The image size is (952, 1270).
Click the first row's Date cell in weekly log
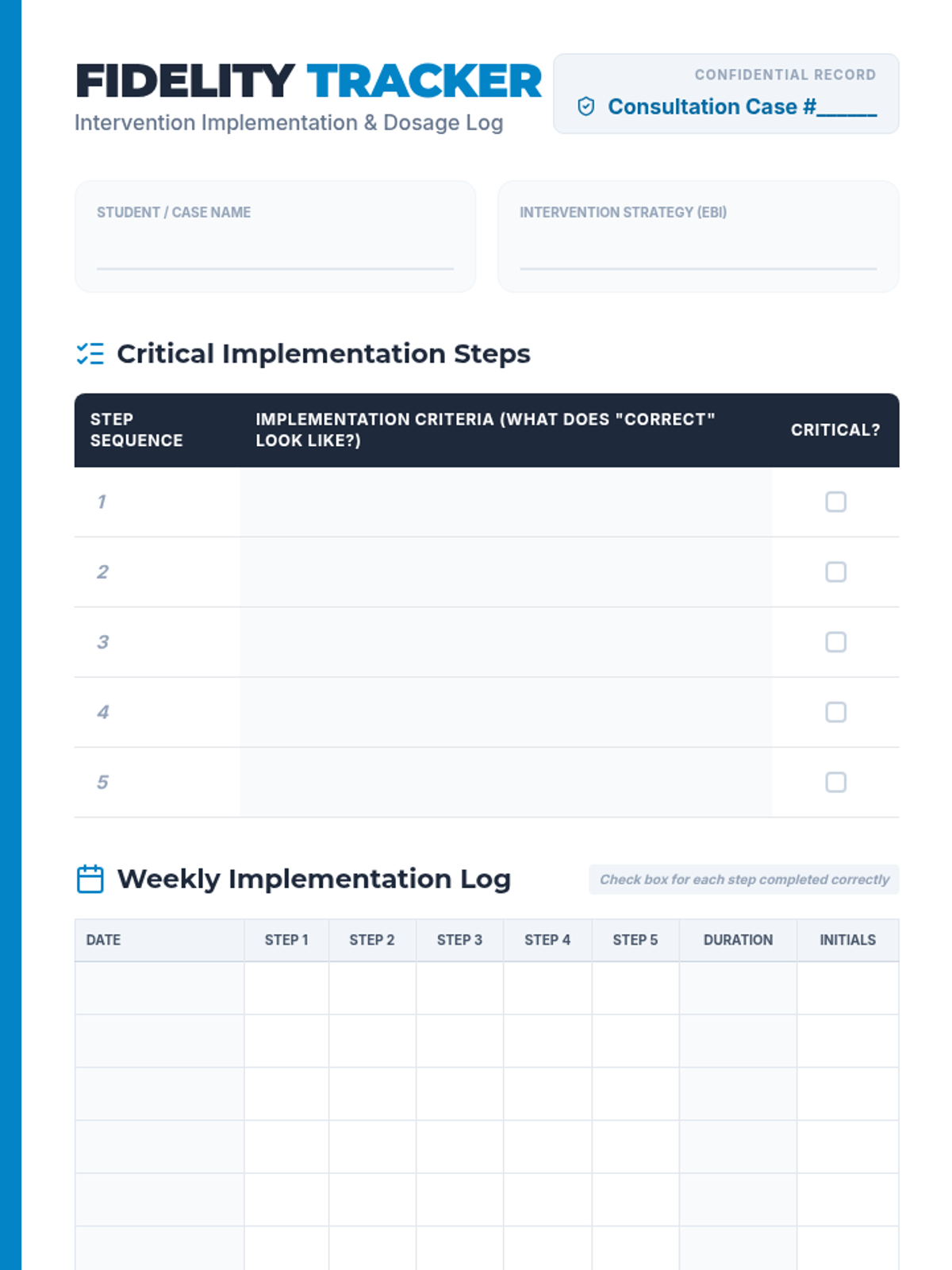click(159, 988)
